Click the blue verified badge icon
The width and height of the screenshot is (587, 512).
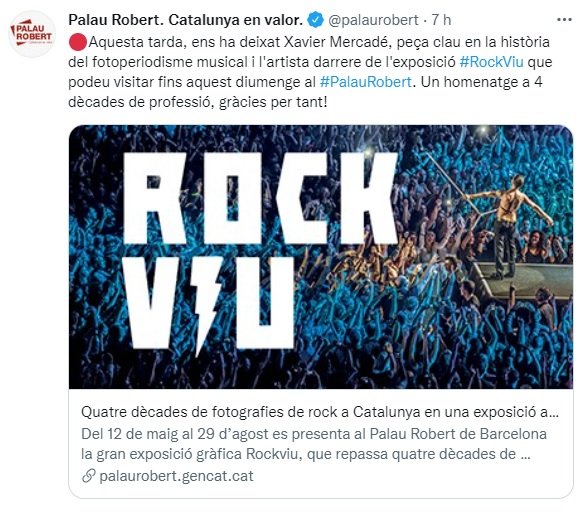click(x=315, y=20)
